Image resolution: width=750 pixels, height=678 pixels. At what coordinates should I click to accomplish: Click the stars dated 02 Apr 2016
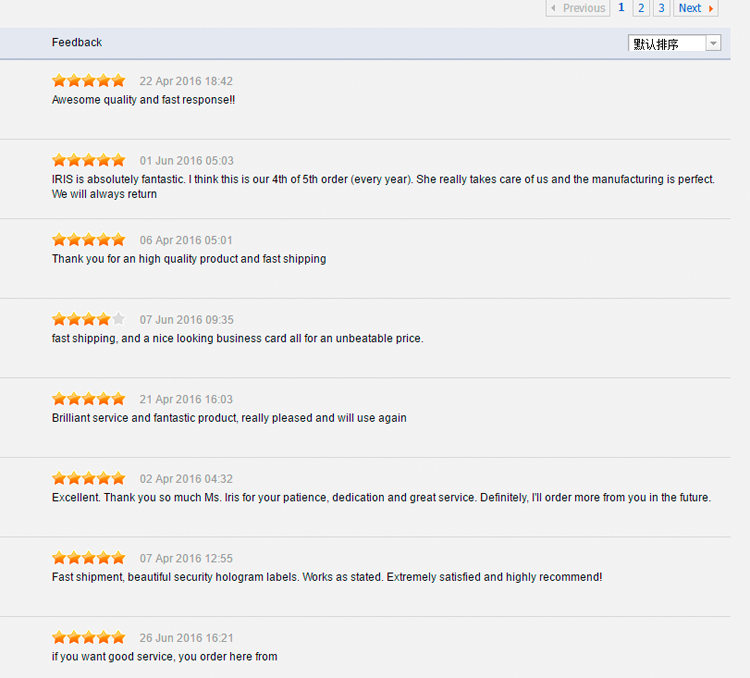click(89, 479)
